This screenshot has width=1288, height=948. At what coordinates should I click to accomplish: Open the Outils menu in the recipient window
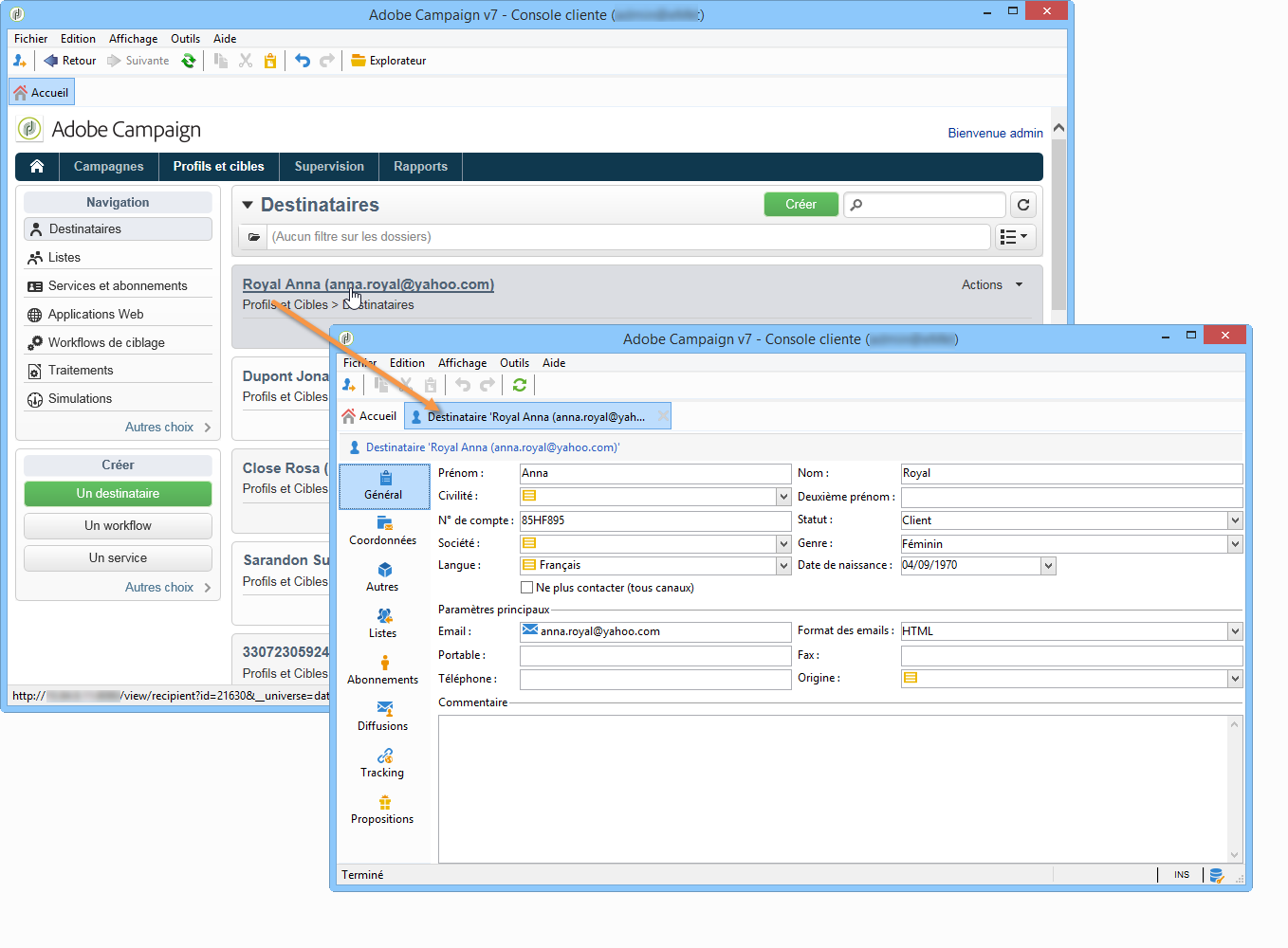[x=515, y=363]
